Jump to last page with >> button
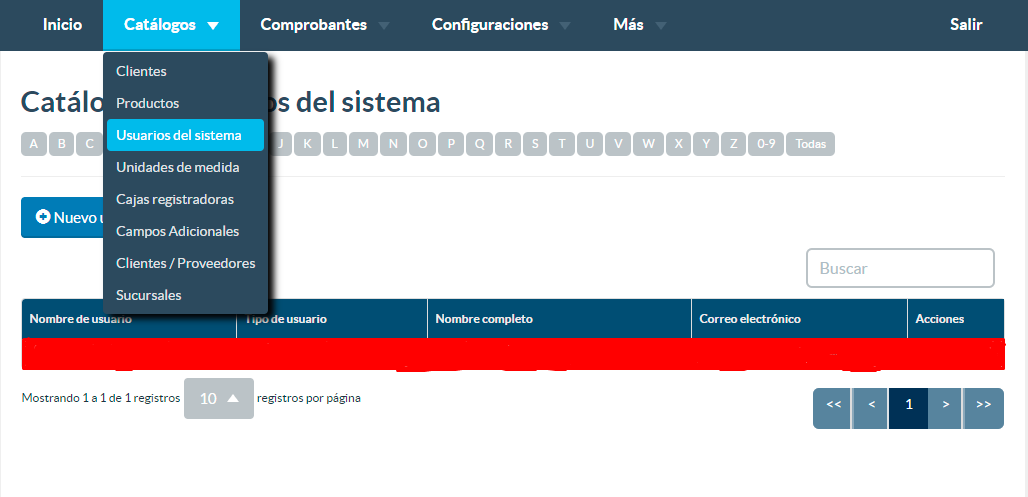 (983, 404)
